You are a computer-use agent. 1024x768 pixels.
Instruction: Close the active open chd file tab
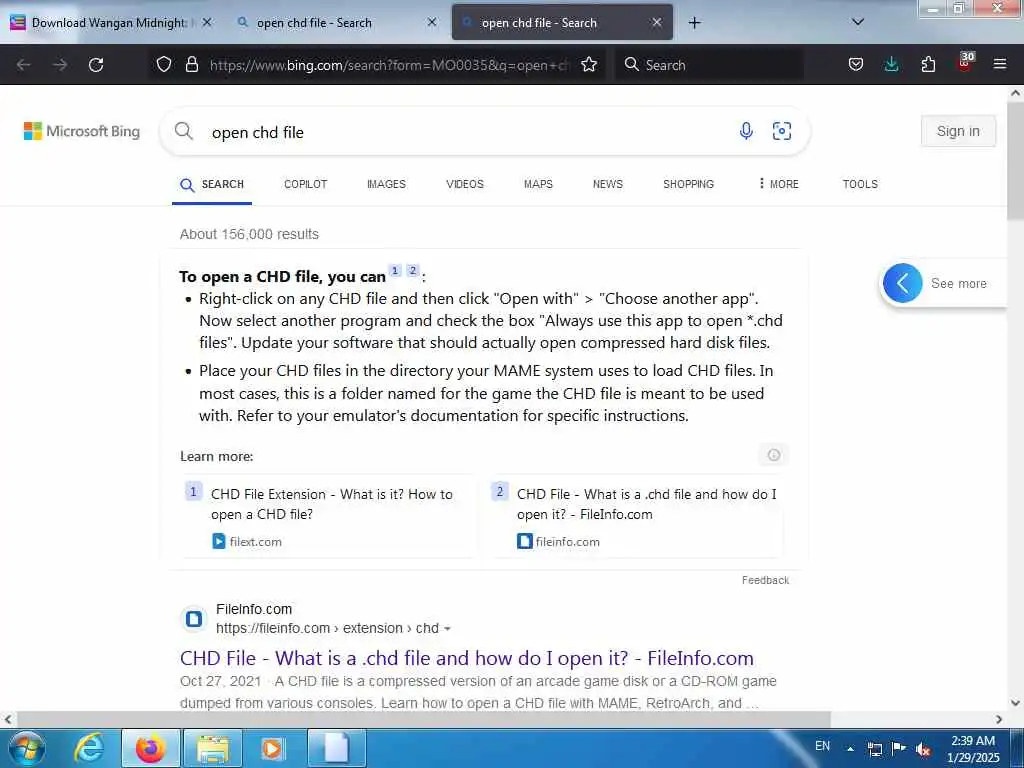657,22
